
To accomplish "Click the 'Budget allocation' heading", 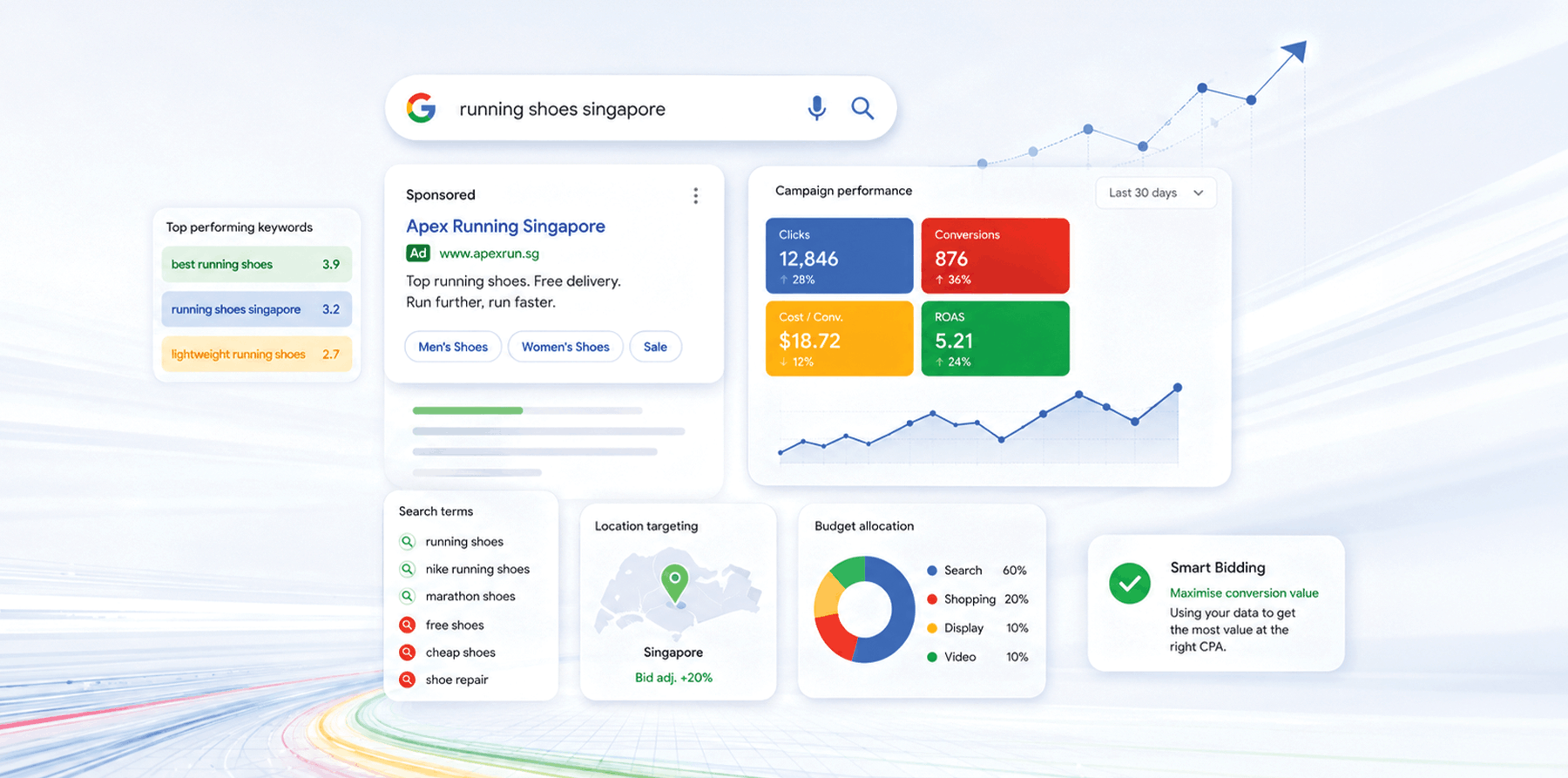I will (x=864, y=525).
